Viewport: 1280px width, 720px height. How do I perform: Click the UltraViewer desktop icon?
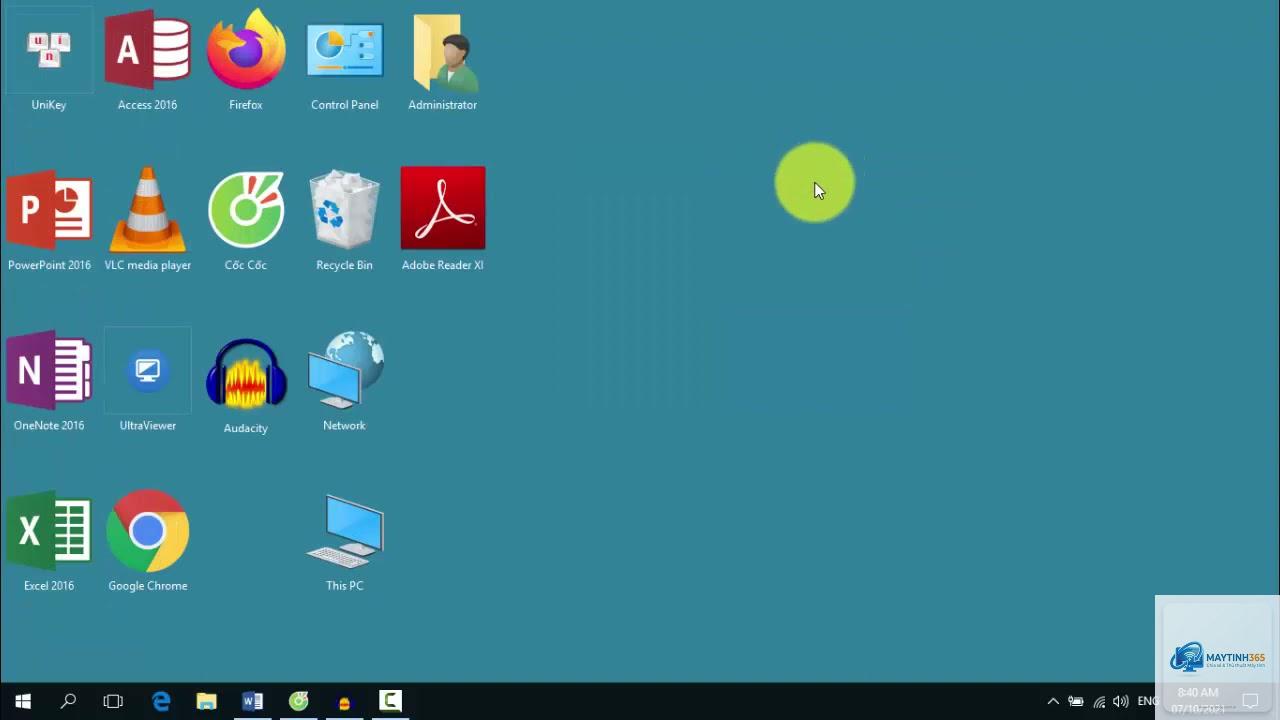[x=147, y=382]
